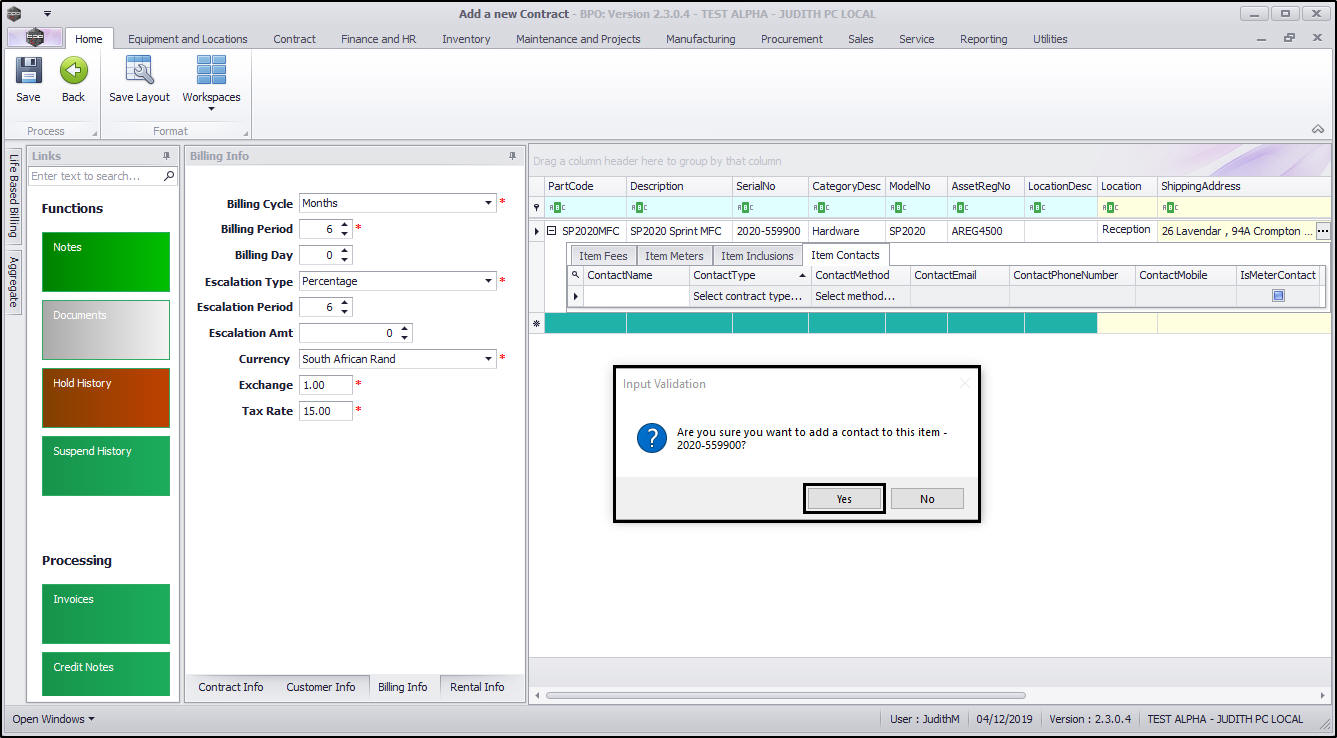Open the Billing Cycle dropdown
The height and width of the screenshot is (738, 1337).
[x=489, y=203]
